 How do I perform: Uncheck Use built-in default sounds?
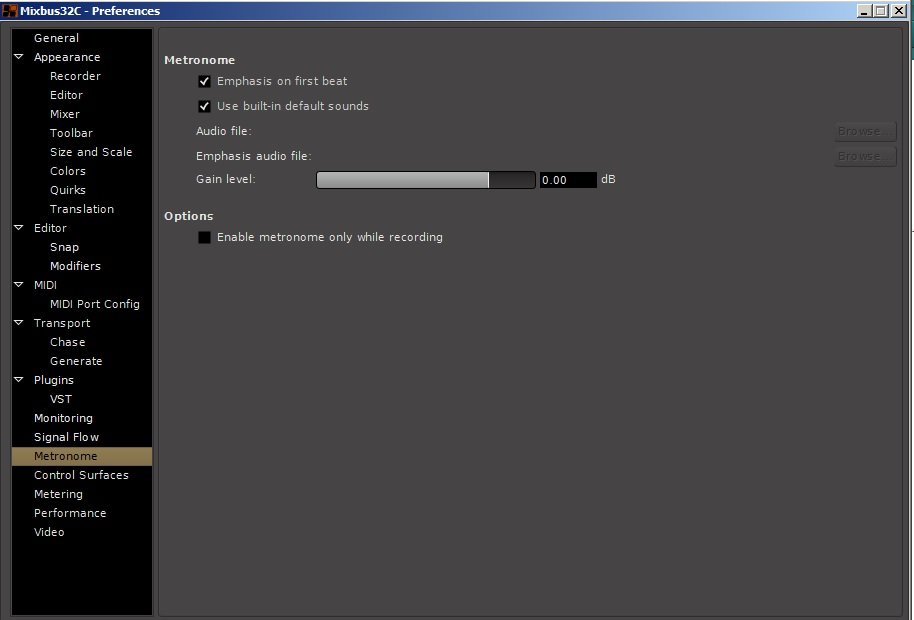click(204, 106)
